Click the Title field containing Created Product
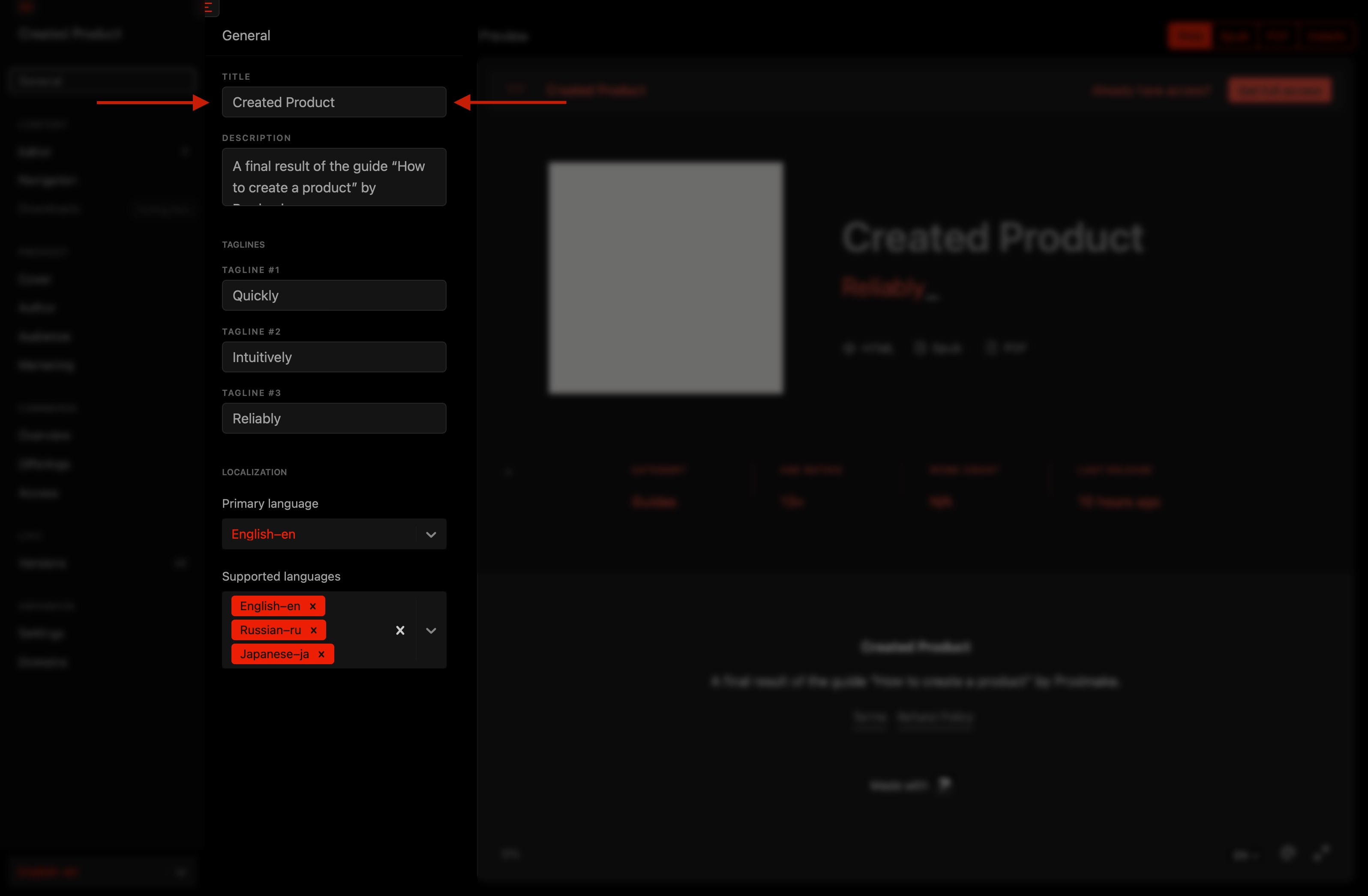1368x896 pixels. (333, 102)
